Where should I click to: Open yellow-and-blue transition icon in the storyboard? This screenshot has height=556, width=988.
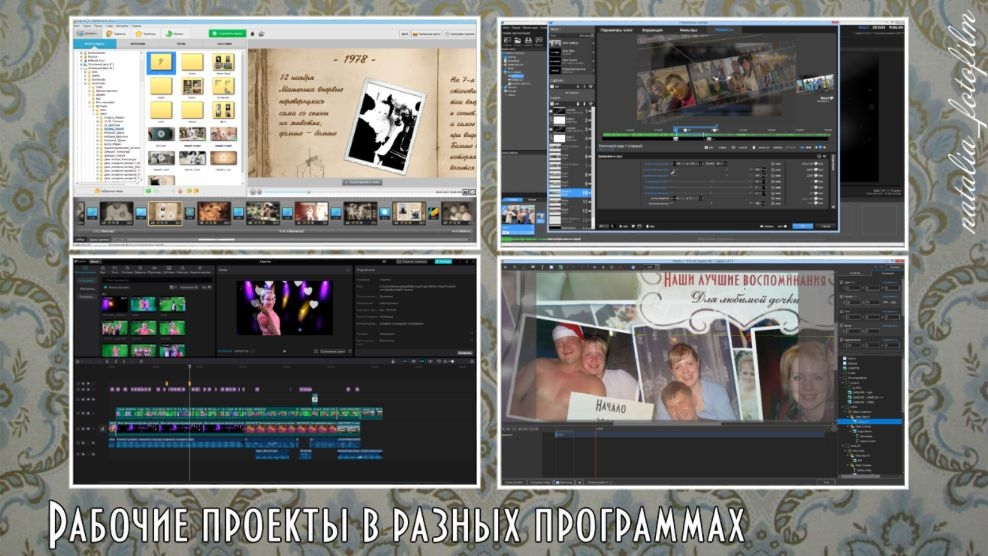click(434, 214)
